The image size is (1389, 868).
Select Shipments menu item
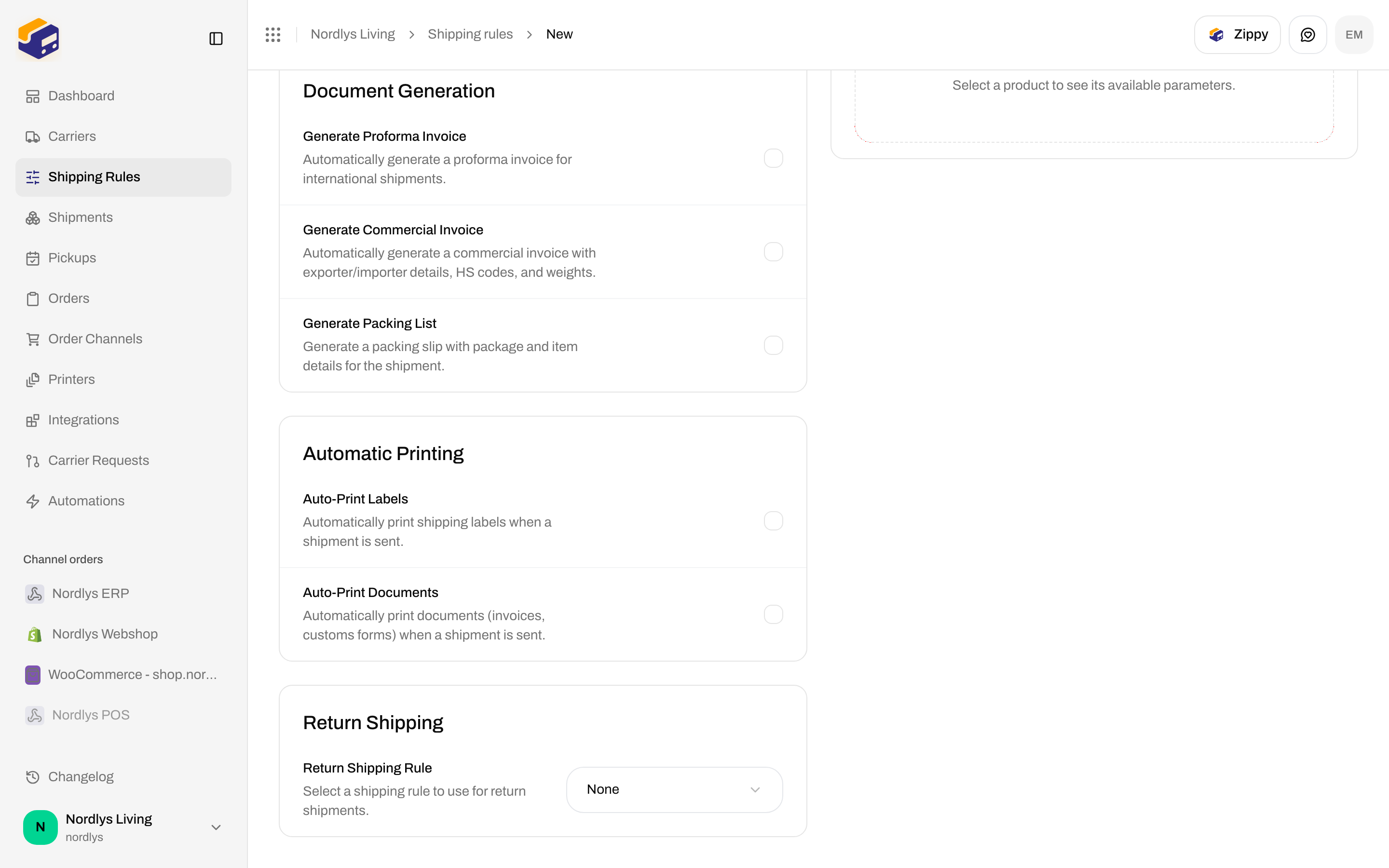coord(123,217)
